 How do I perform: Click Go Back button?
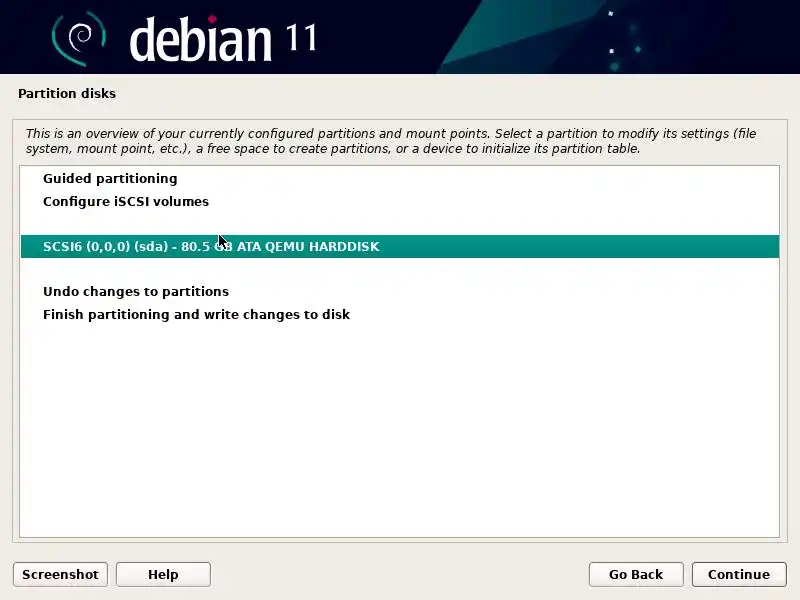636,574
